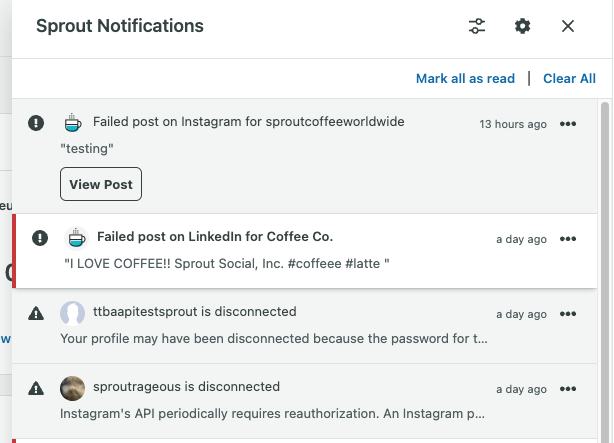Click View Post button

(101, 184)
